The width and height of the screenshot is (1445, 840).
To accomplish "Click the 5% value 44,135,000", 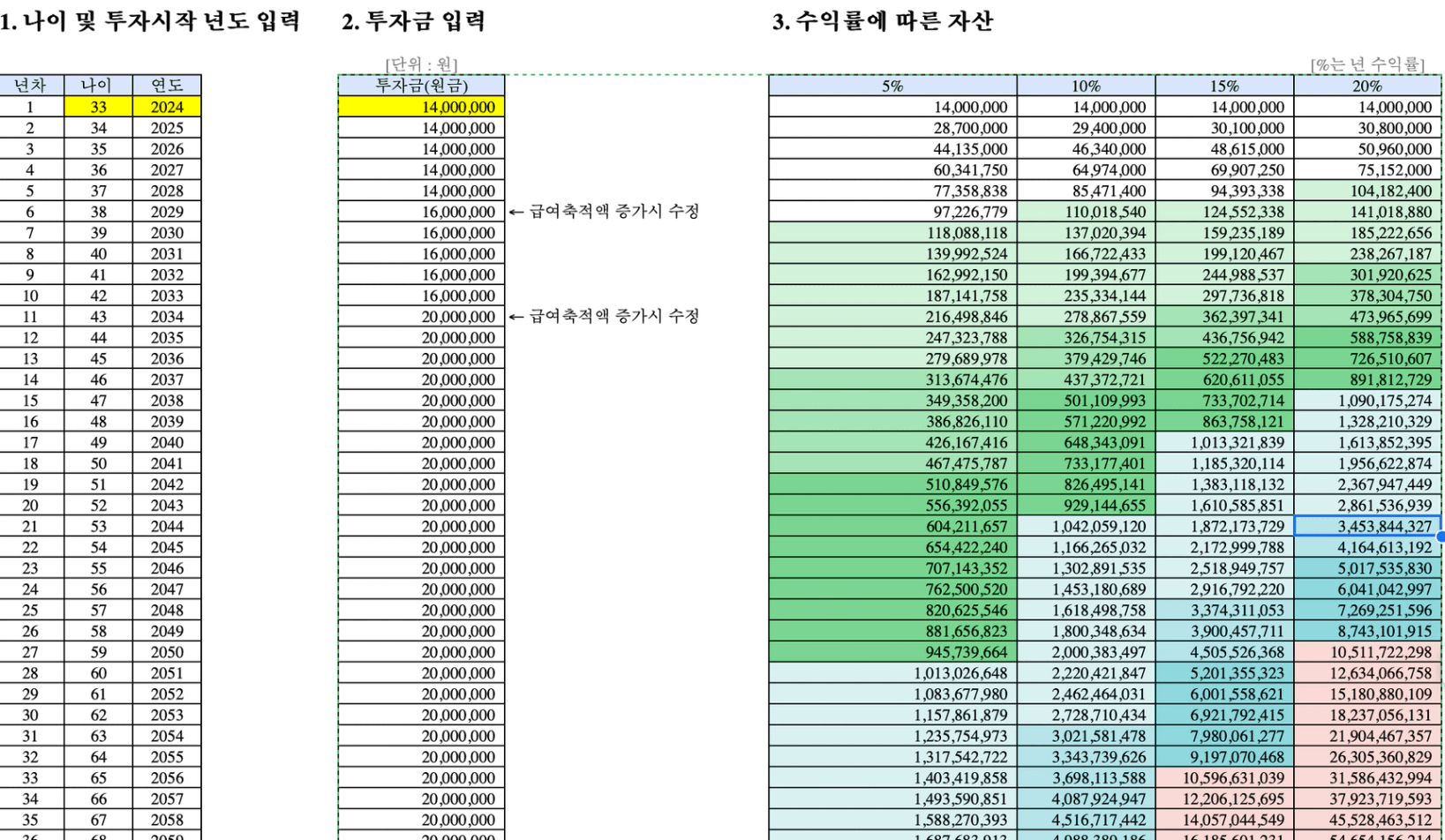I will (x=892, y=149).
